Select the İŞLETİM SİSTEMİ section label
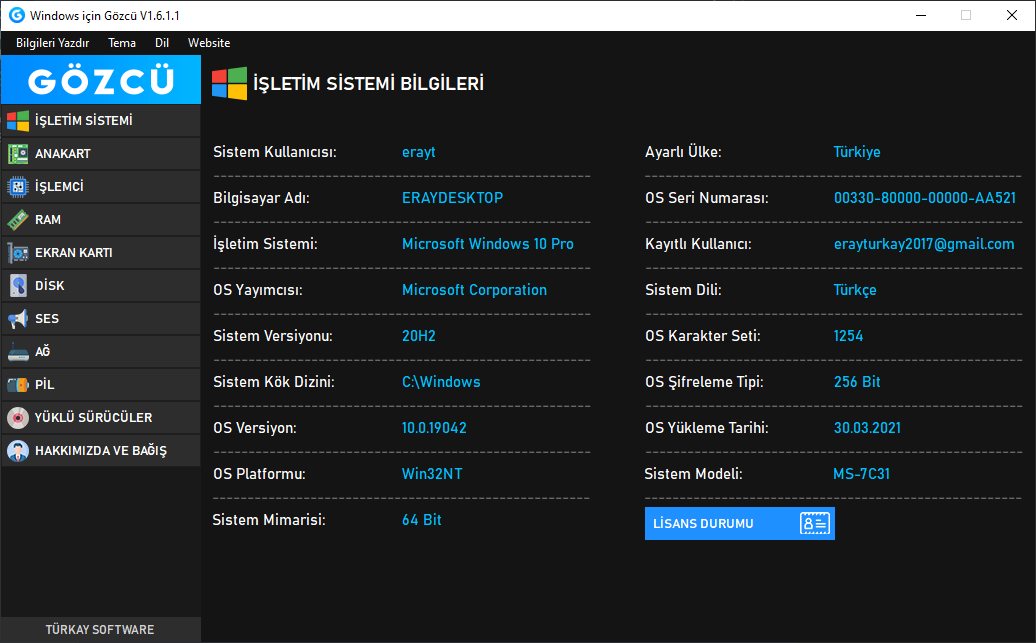Viewport: 1036px width, 643px height. point(83,120)
